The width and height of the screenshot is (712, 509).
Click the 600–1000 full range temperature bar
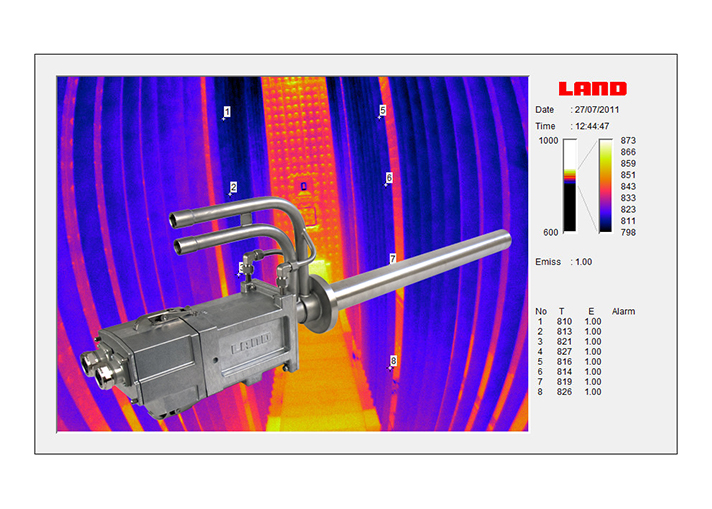pos(570,186)
